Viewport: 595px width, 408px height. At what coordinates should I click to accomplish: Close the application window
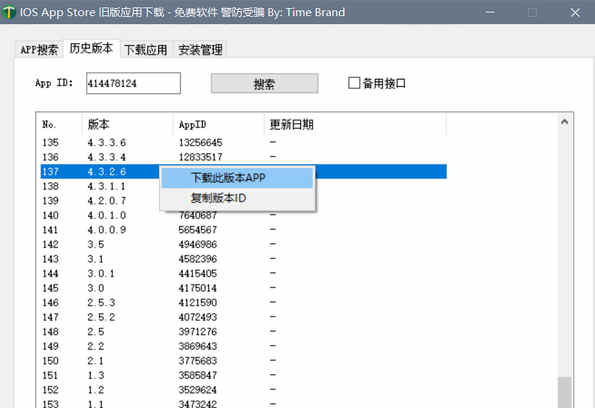click(575, 12)
